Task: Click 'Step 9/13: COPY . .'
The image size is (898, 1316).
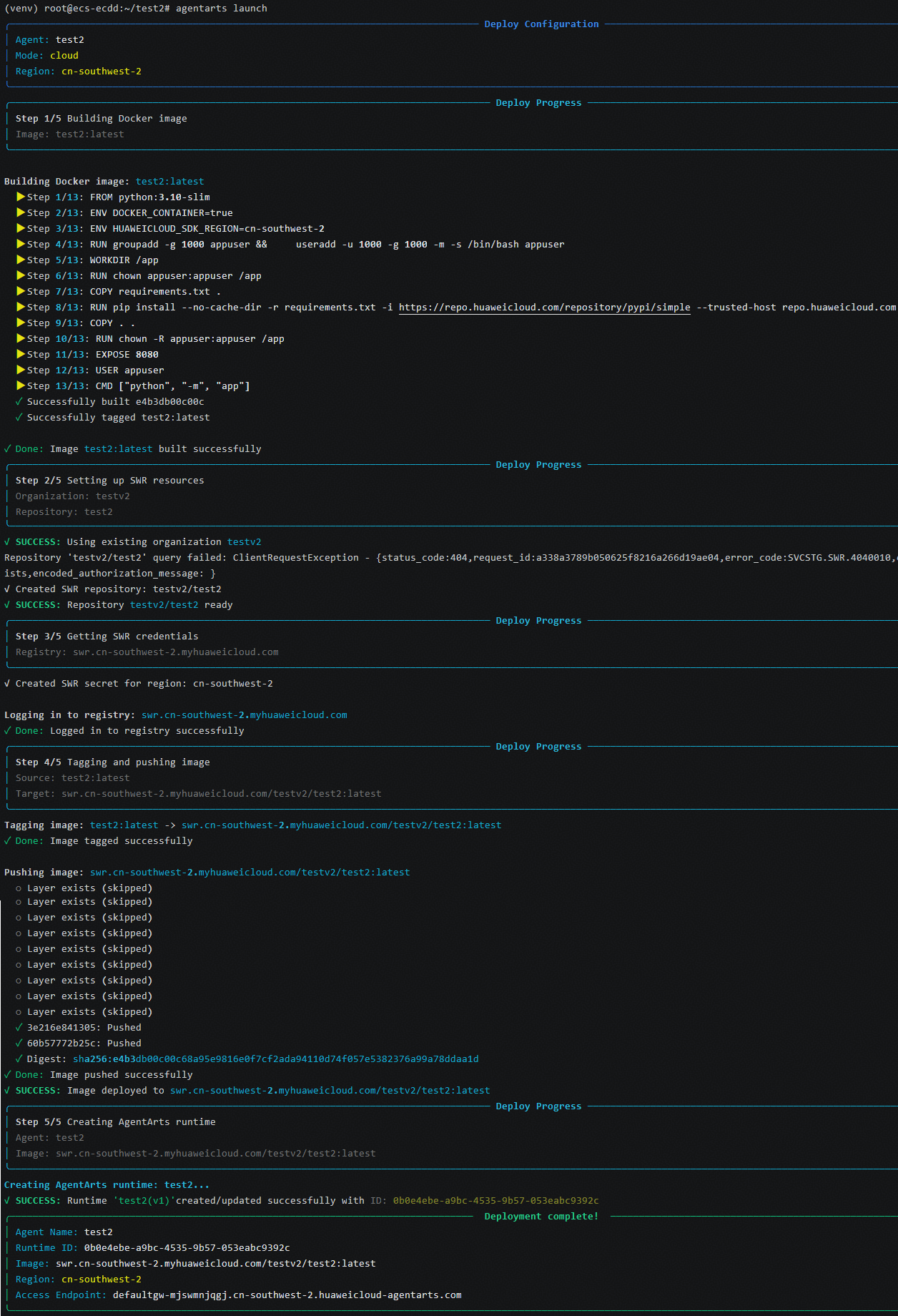Action: 82,323
